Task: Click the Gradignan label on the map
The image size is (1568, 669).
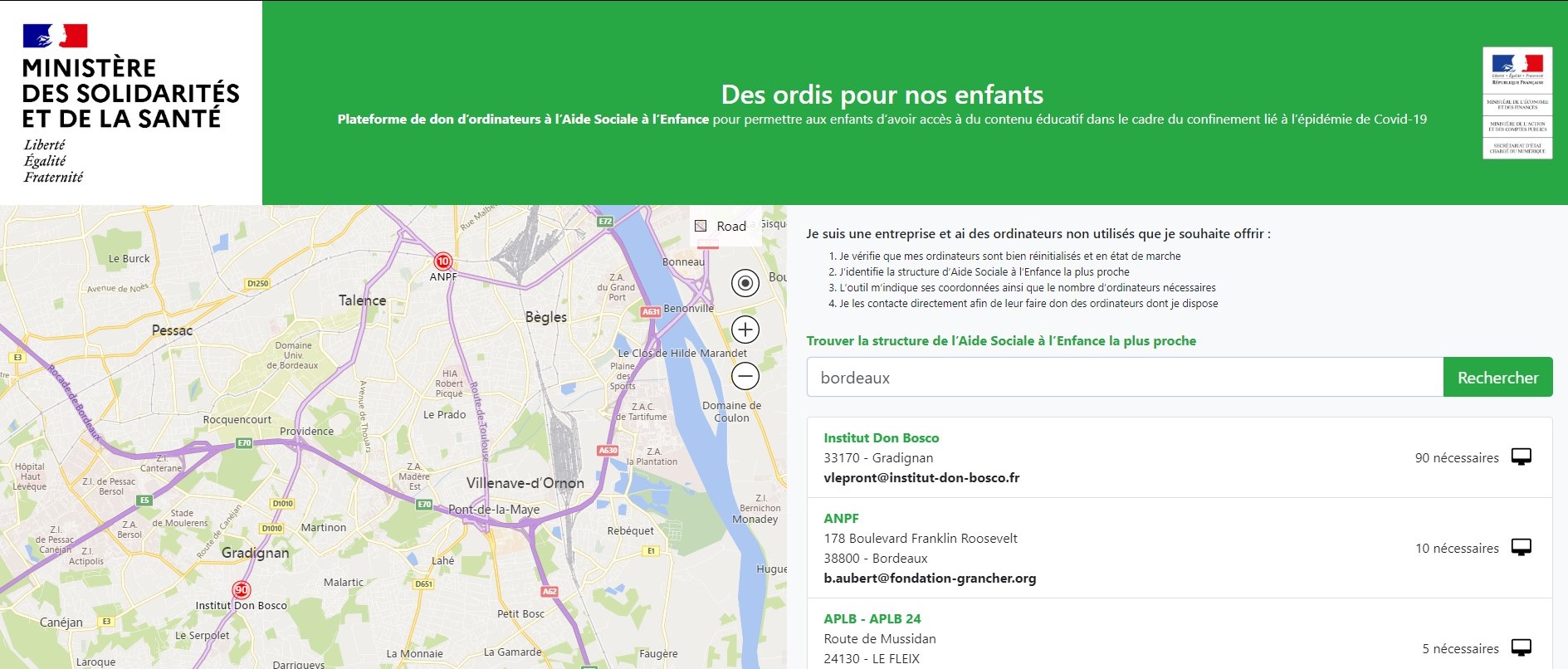Action: (x=255, y=553)
